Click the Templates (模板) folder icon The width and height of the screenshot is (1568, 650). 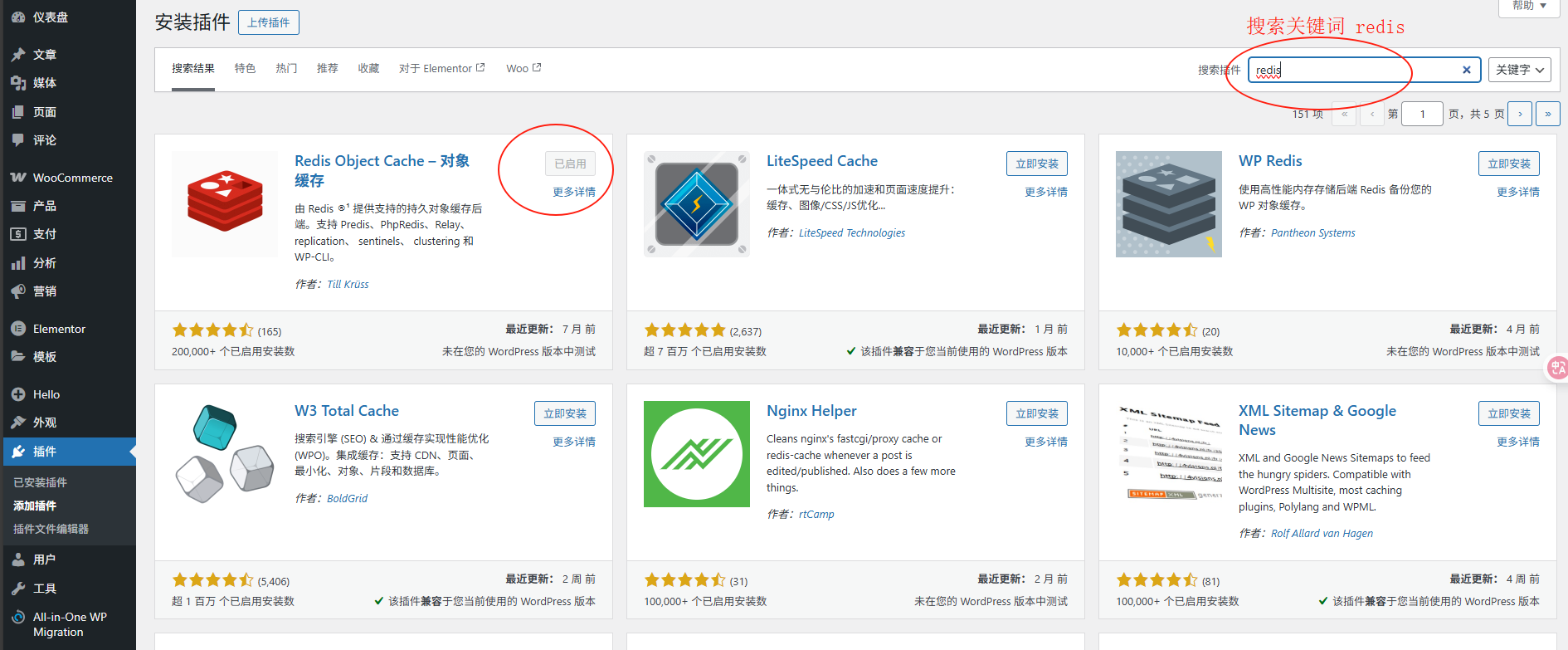coord(18,357)
